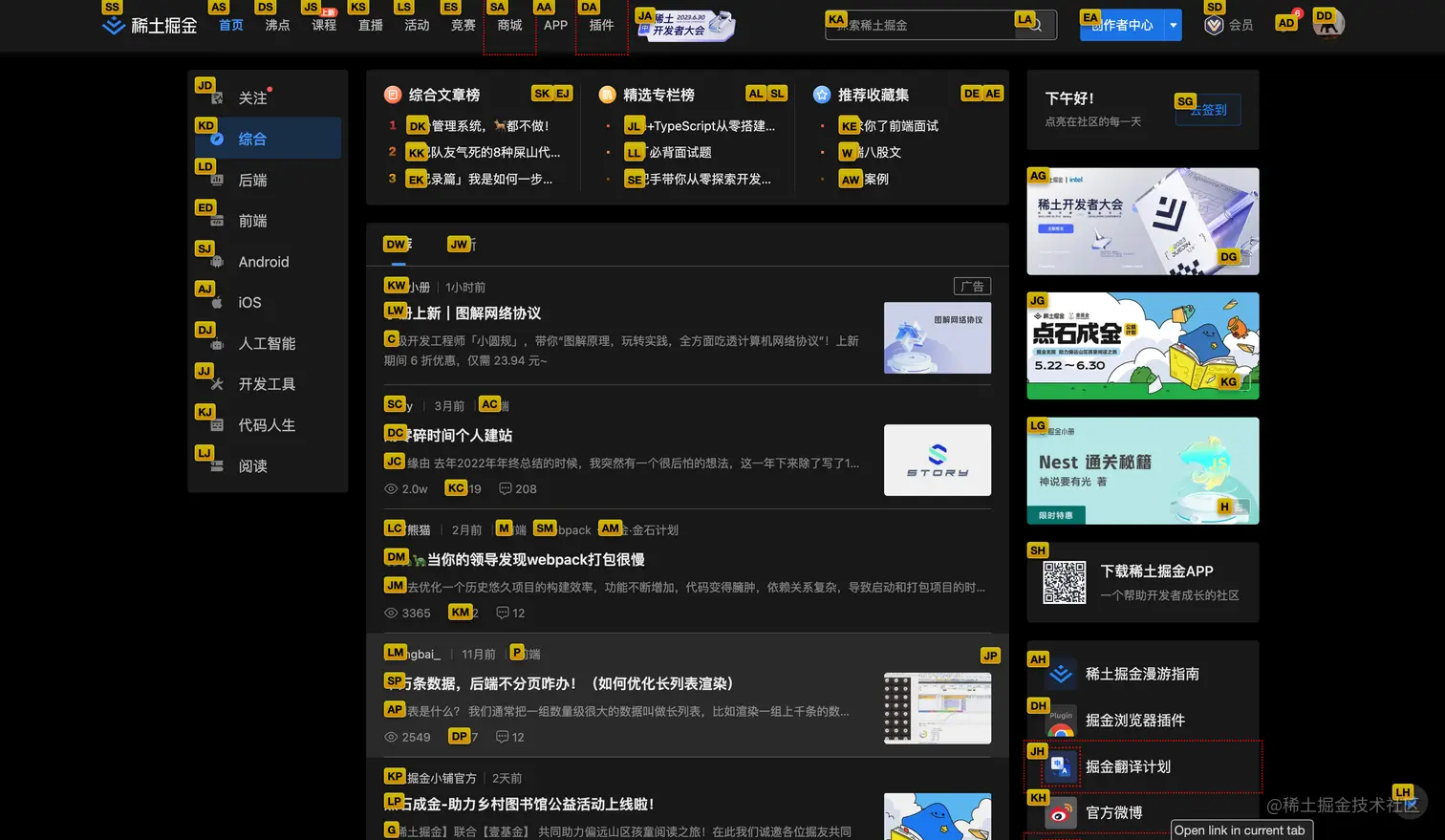Screen dimensions: 1445x840
Task: Open the 开发工具 wrench category
Action: tap(268, 384)
